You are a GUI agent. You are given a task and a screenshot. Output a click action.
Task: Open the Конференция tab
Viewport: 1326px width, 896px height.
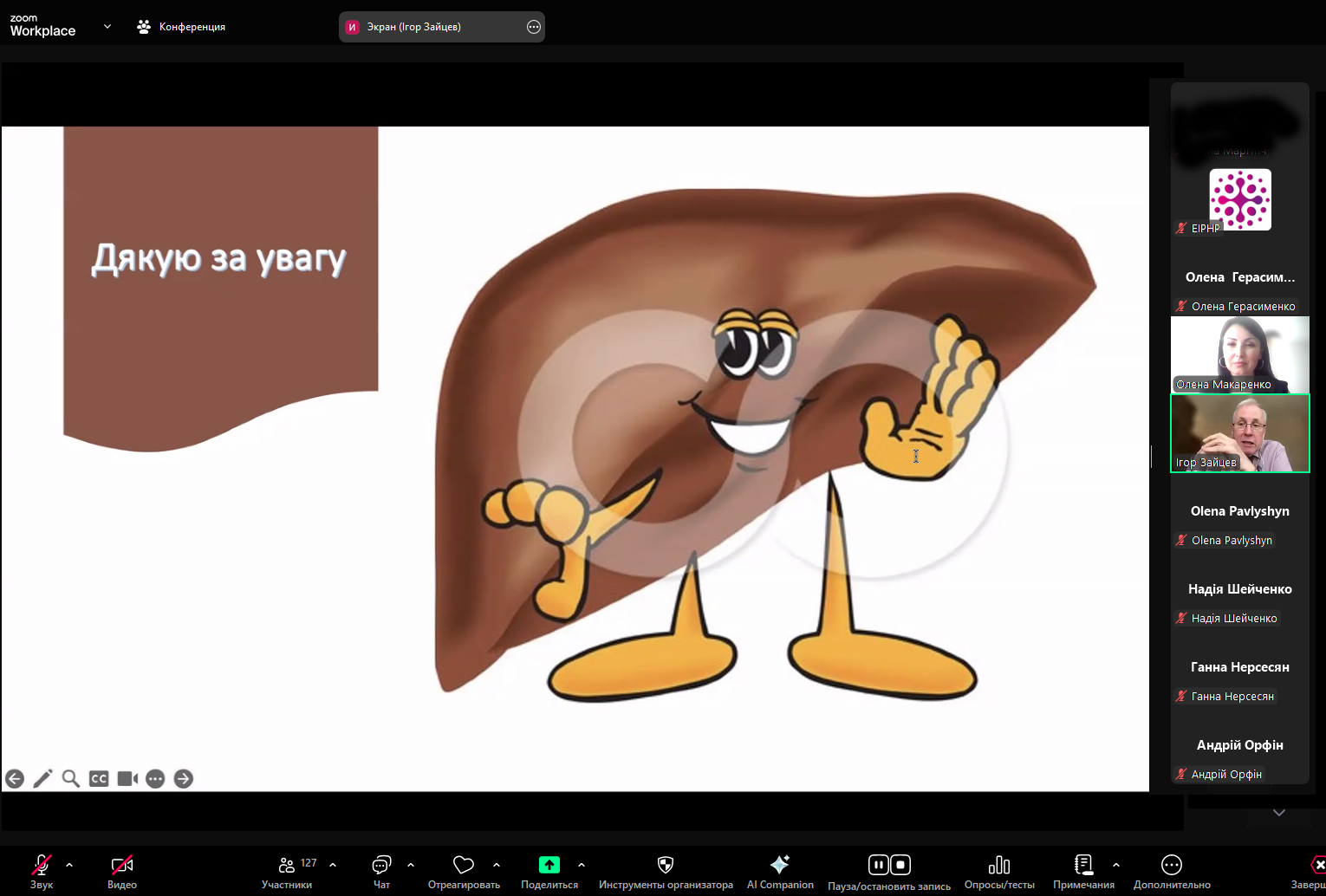point(182,27)
